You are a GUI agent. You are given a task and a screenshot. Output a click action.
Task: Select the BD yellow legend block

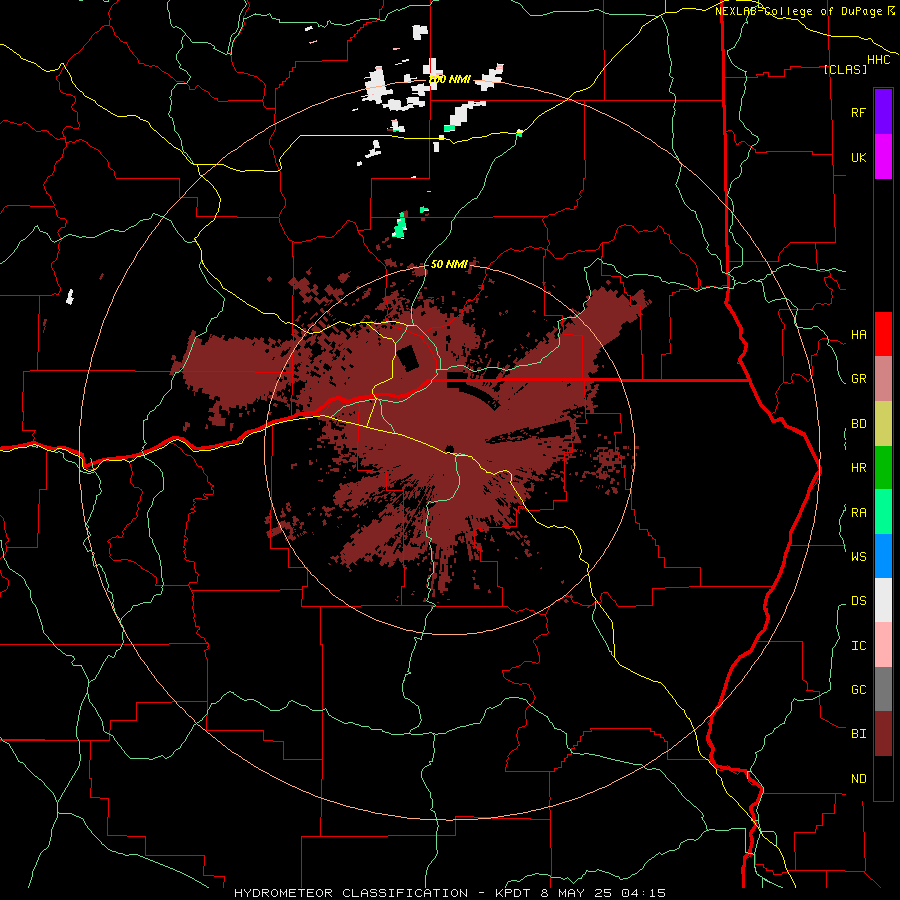pos(883,424)
